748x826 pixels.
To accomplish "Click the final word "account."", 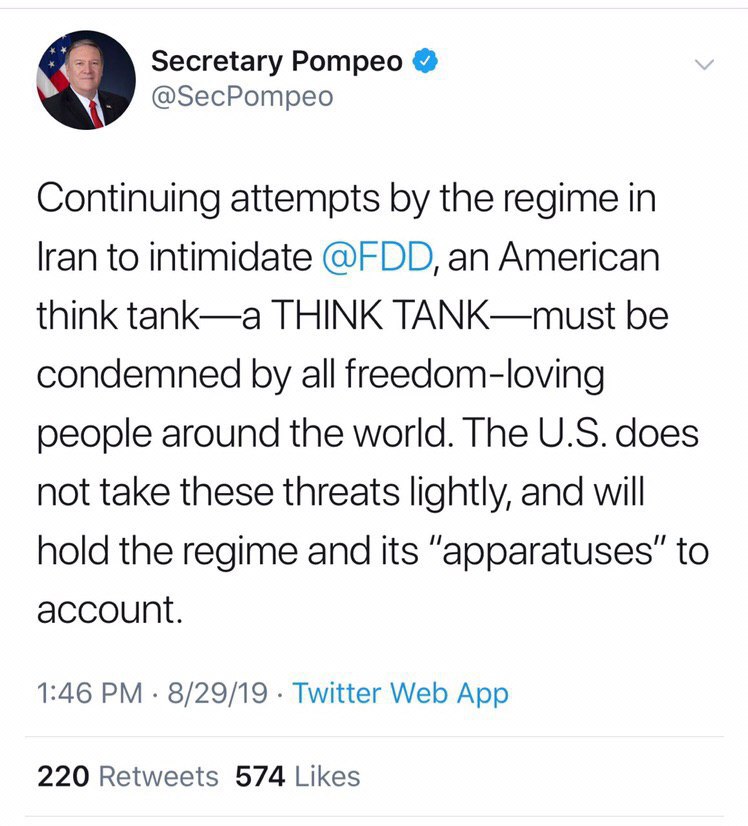I will pyautogui.click(x=110, y=609).
